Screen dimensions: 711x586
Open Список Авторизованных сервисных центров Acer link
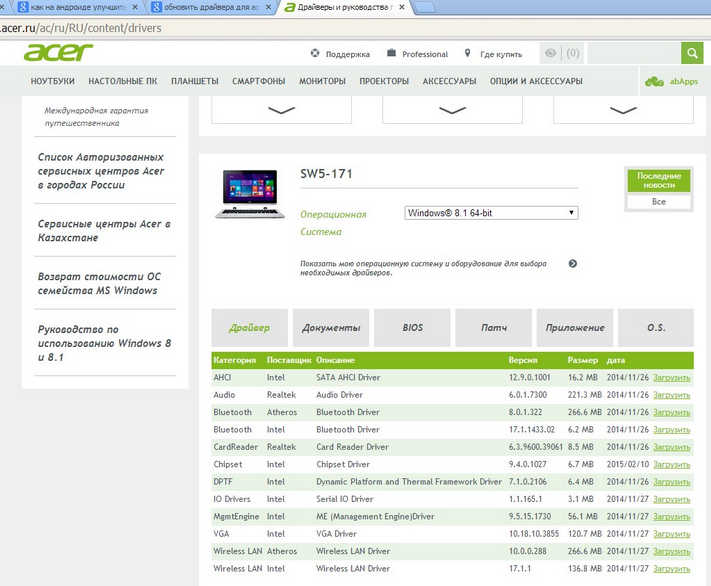101,171
